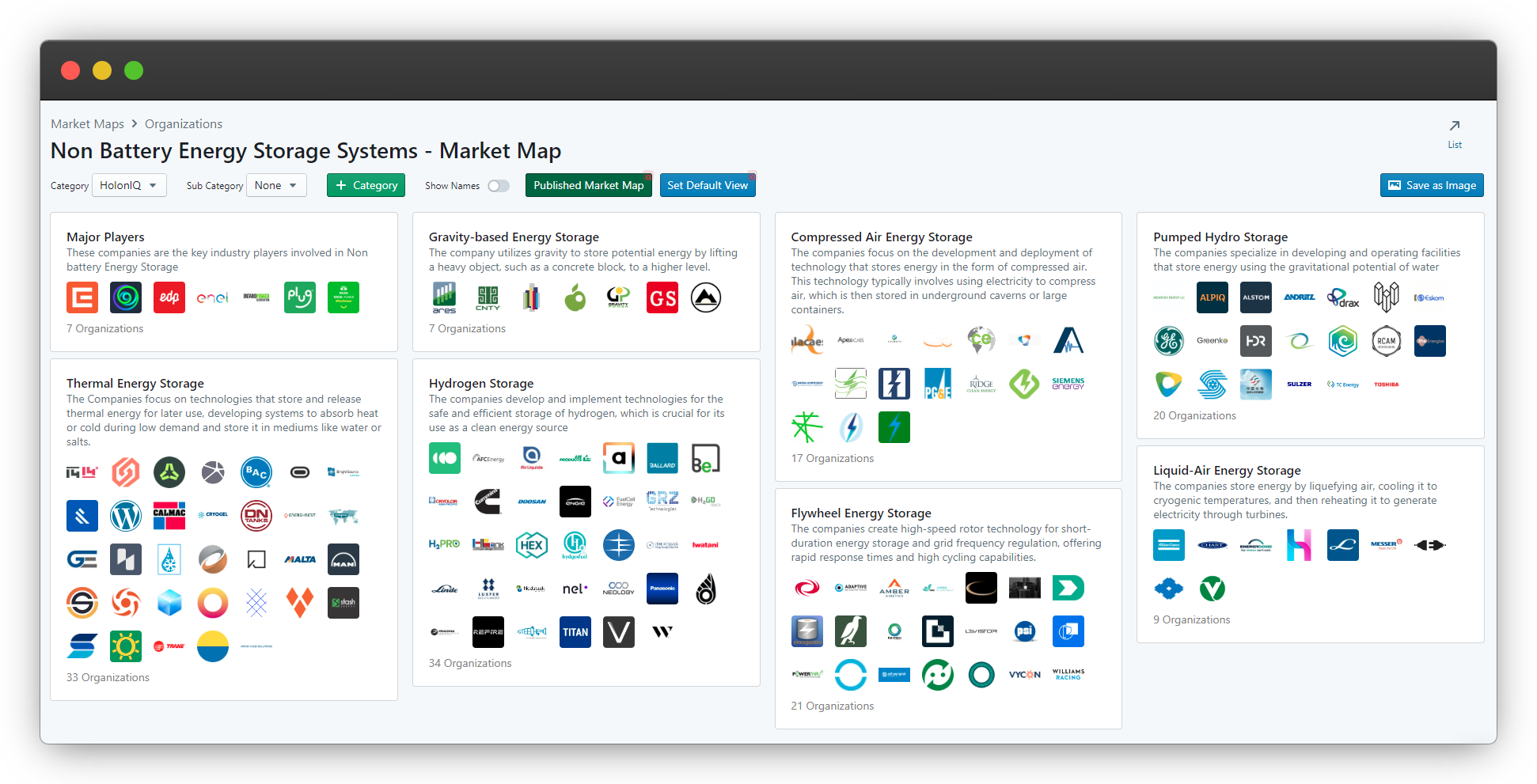
Task: Open the ARES logo in Gravity-based Energy Storage
Action: [x=445, y=297]
